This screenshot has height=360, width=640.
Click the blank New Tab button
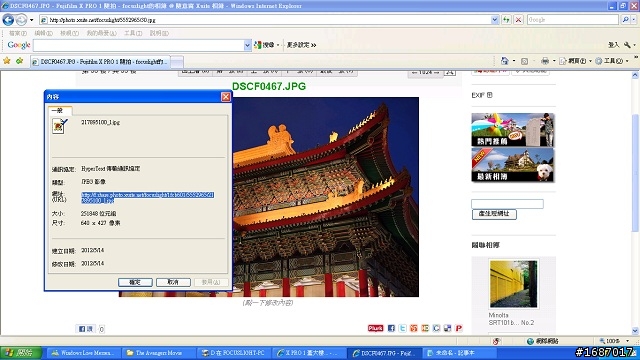(177, 62)
